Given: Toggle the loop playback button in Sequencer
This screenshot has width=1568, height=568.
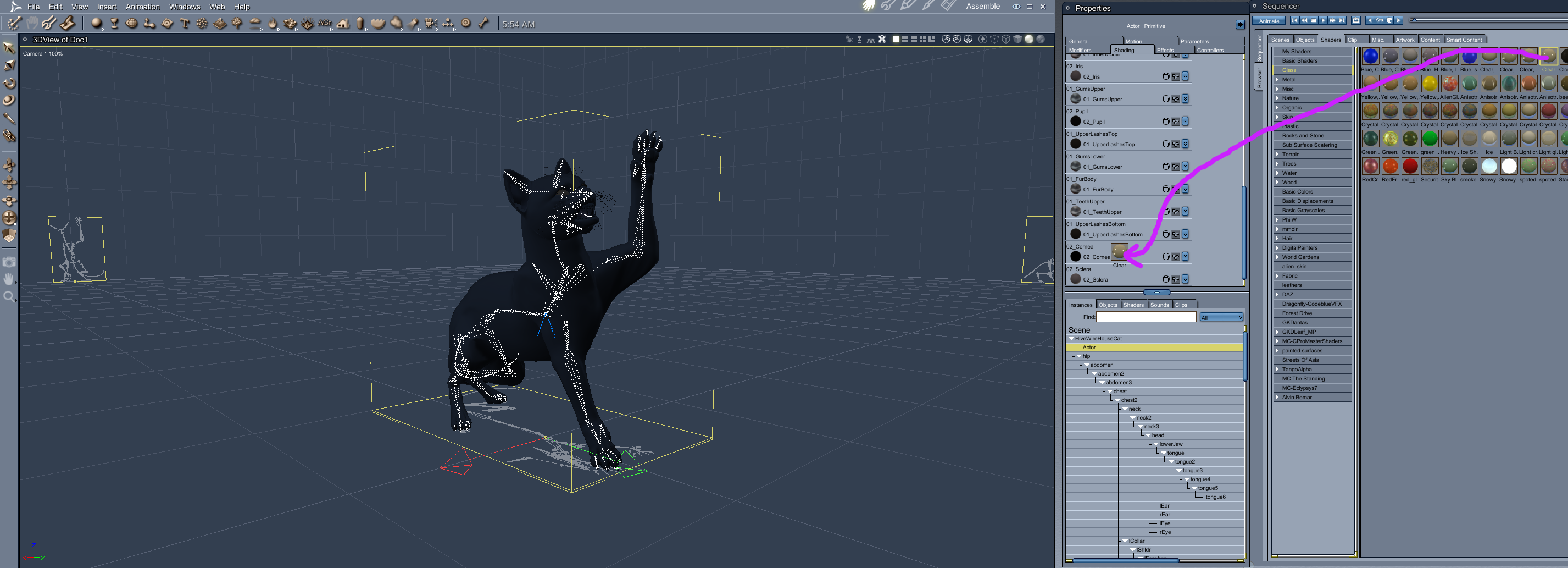Looking at the screenshot, I should [1356, 21].
